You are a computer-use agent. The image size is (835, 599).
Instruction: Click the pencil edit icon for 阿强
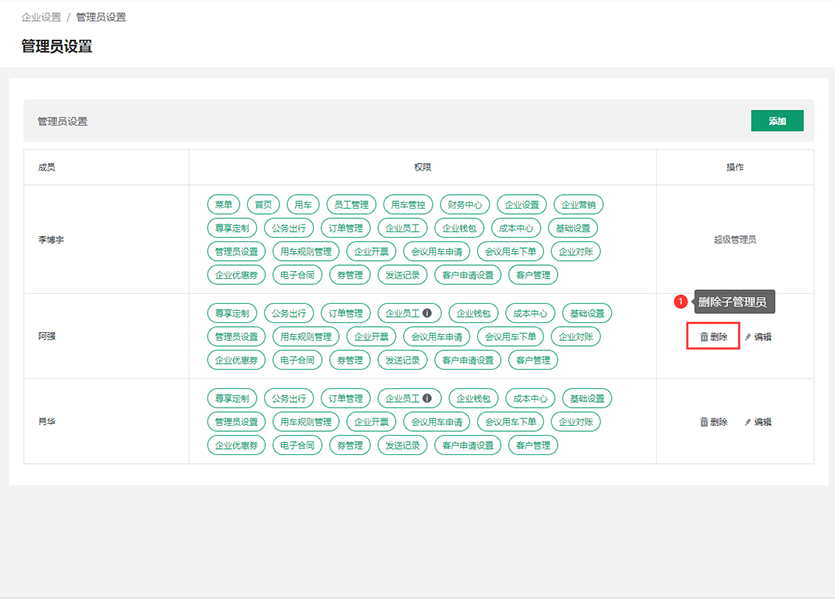748,337
